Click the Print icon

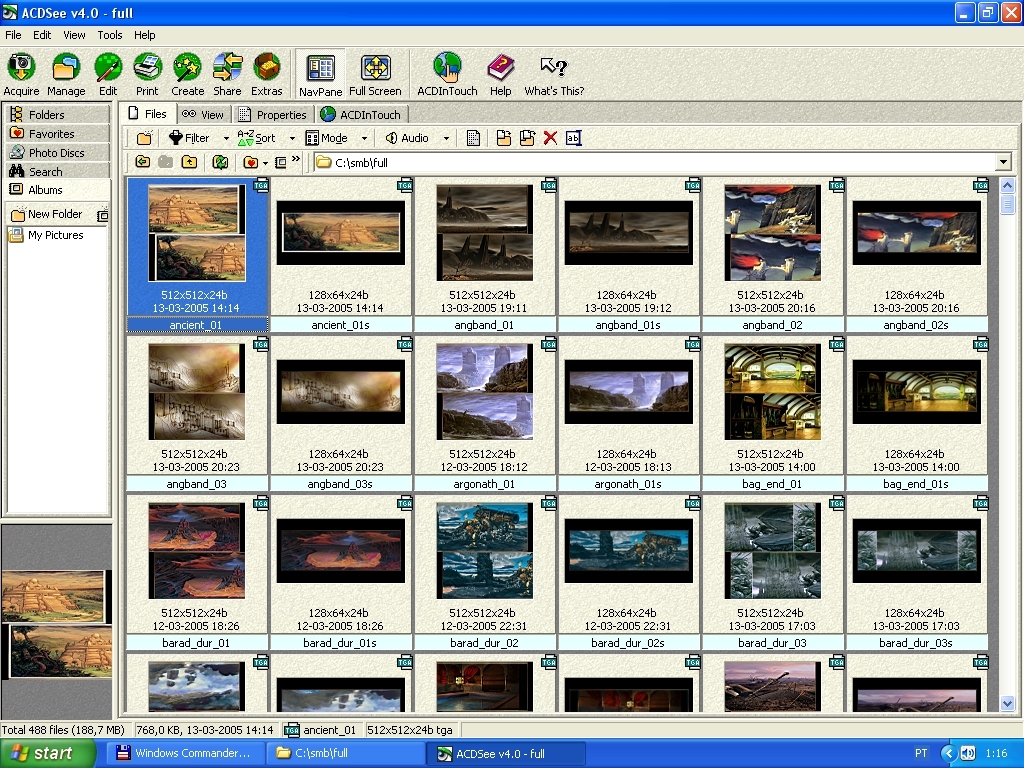(x=147, y=75)
